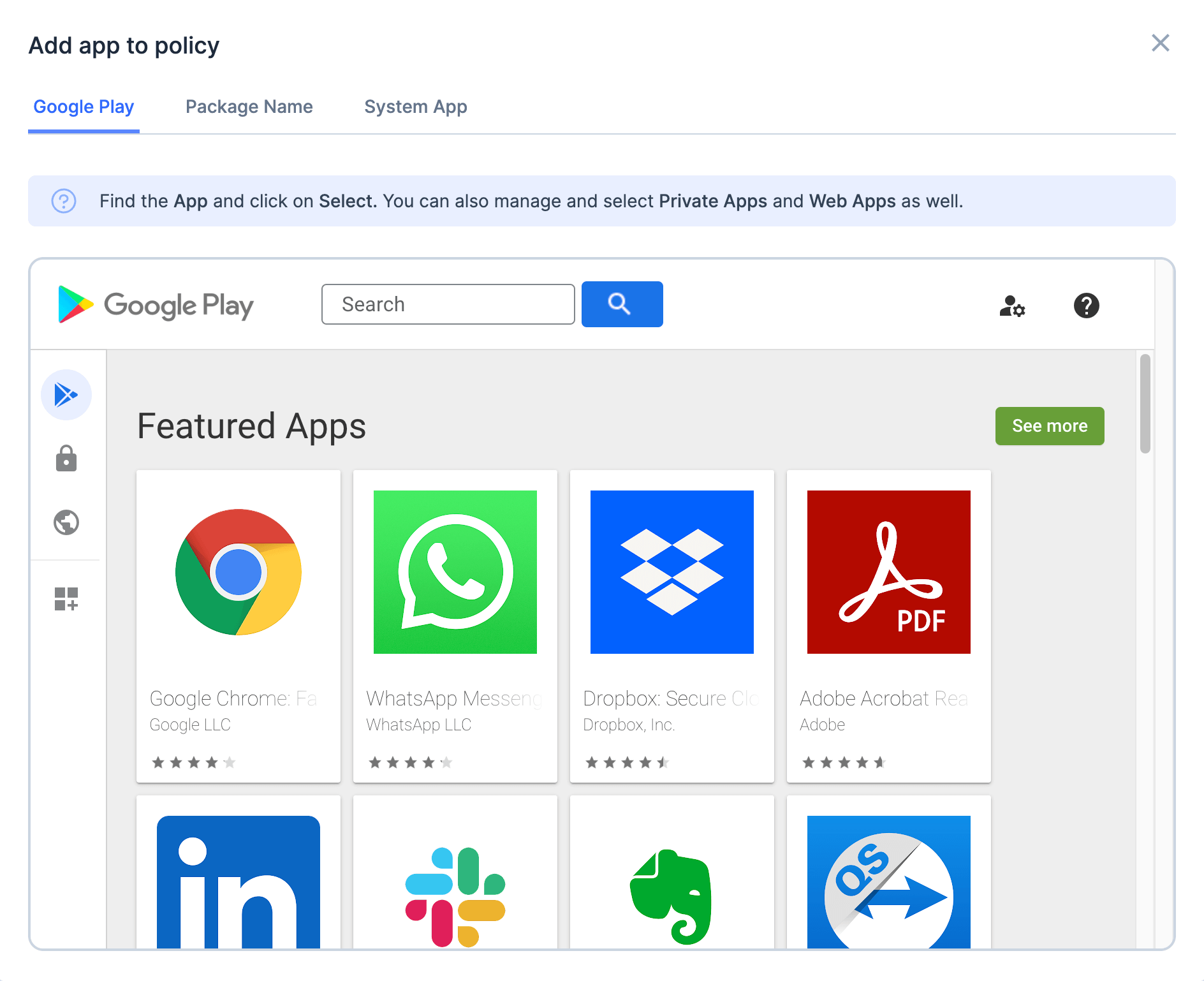The width and height of the screenshot is (1204, 981).
Task: Click the blue search magnifier button
Action: tap(622, 304)
